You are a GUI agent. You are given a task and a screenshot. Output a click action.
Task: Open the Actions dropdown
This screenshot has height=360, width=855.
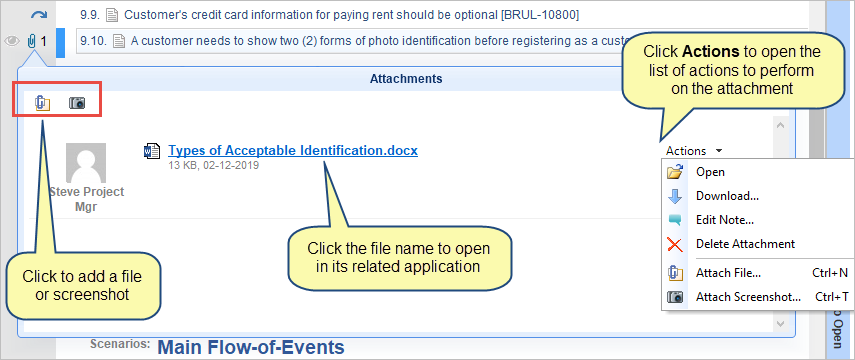coord(695,151)
